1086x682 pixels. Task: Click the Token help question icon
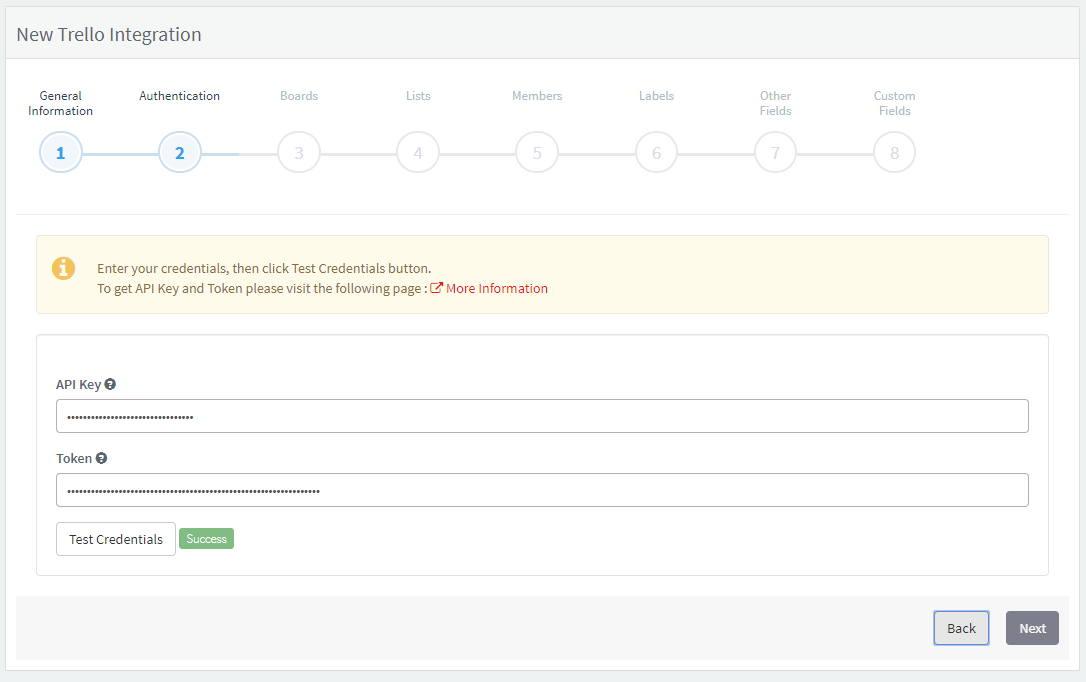(x=101, y=458)
